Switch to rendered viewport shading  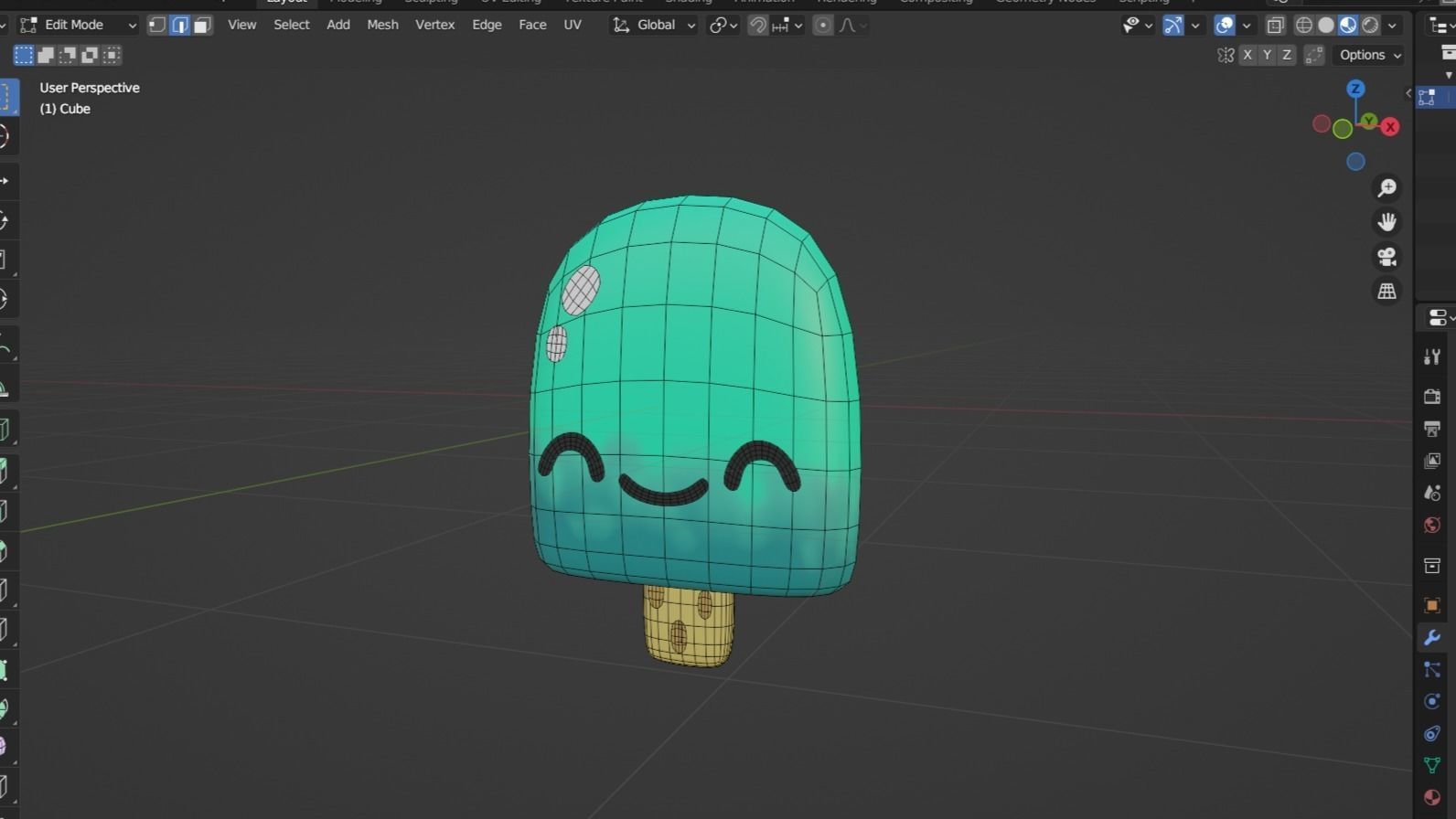click(1370, 25)
